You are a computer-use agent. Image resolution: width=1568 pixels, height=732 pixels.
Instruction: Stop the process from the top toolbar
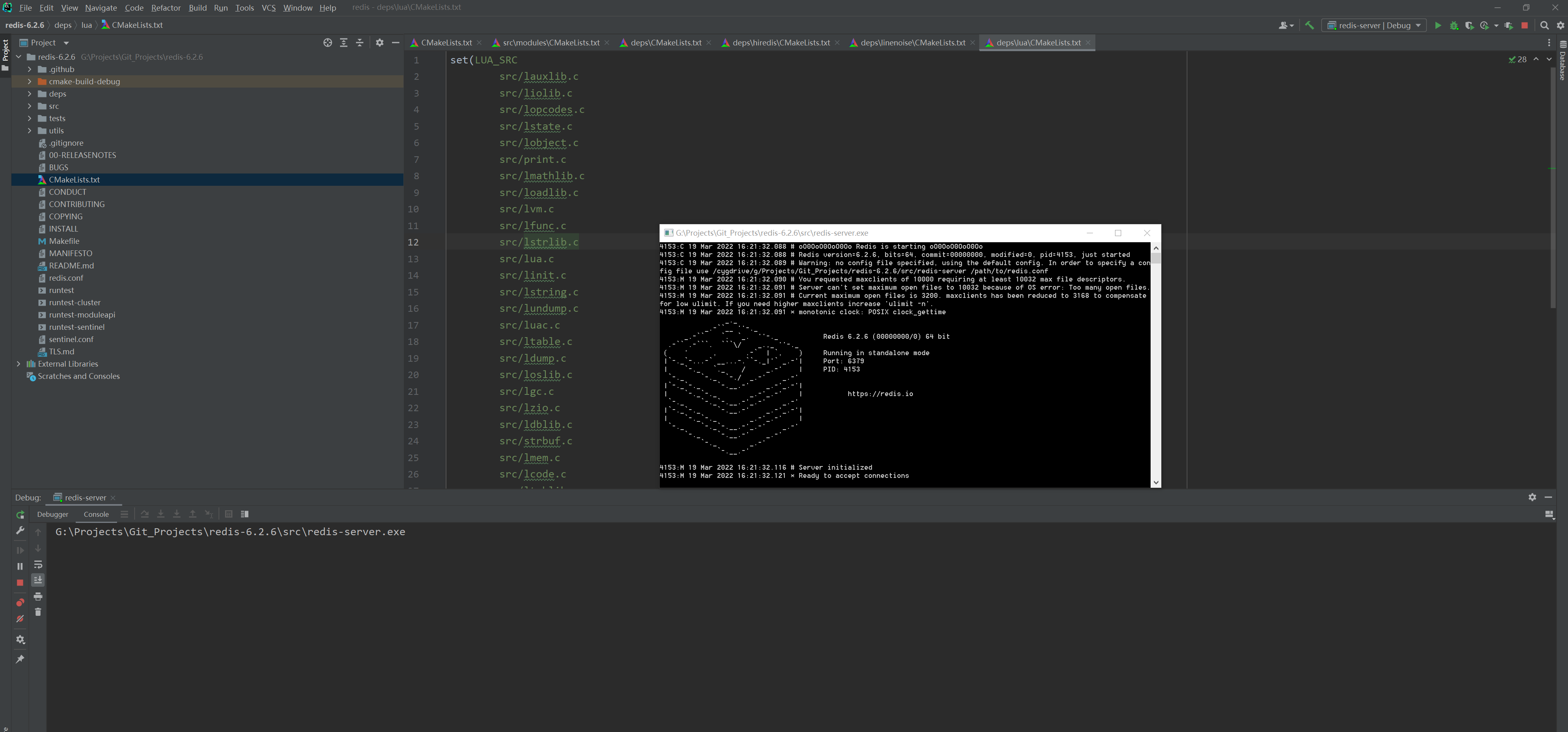point(1525,25)
